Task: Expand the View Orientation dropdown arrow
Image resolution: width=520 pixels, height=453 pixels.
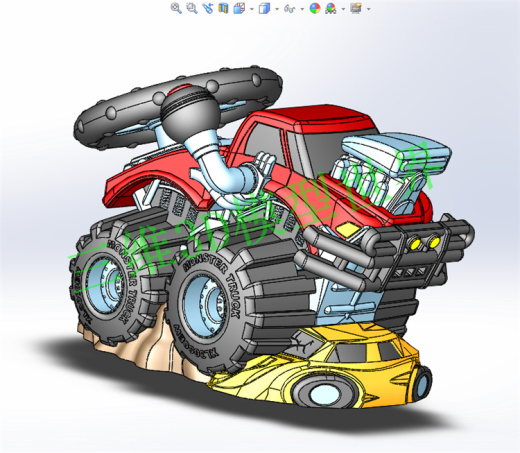Action: pyautogui.click(x=251, y=9)
